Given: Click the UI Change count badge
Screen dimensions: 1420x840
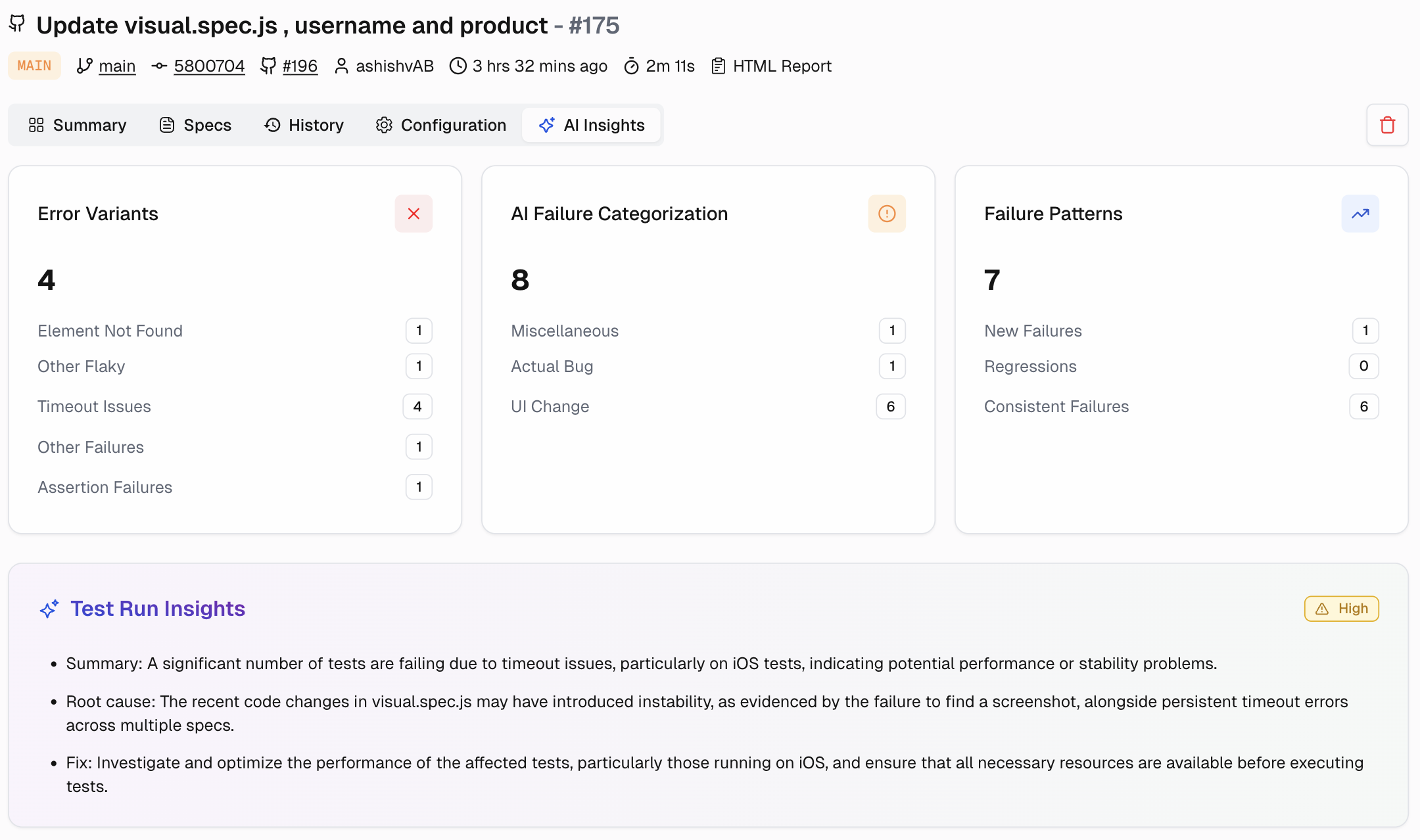Looking at the screenshot, I should 891,406.
